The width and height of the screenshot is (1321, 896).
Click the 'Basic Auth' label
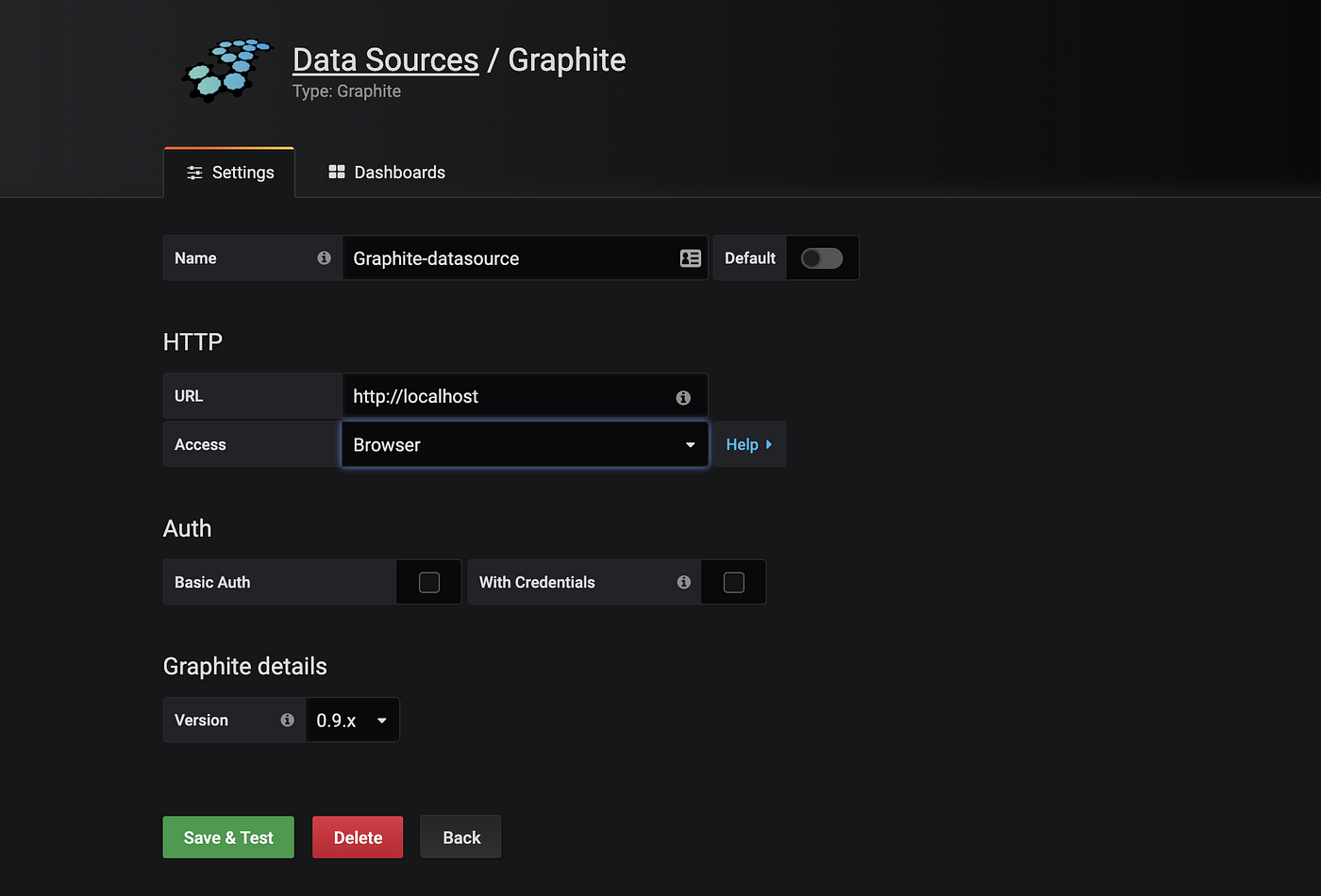click(212, 583)
